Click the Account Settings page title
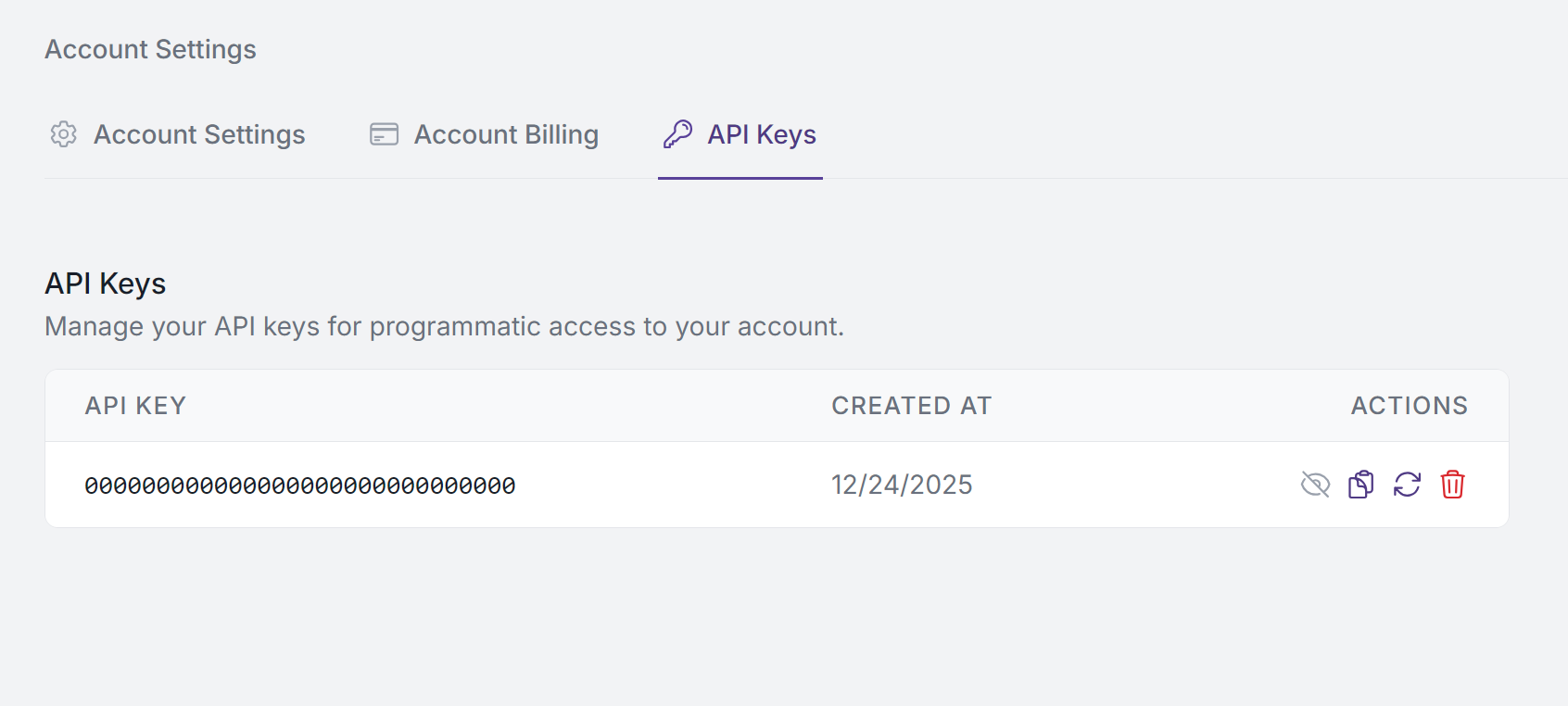 tap(150, 49)
